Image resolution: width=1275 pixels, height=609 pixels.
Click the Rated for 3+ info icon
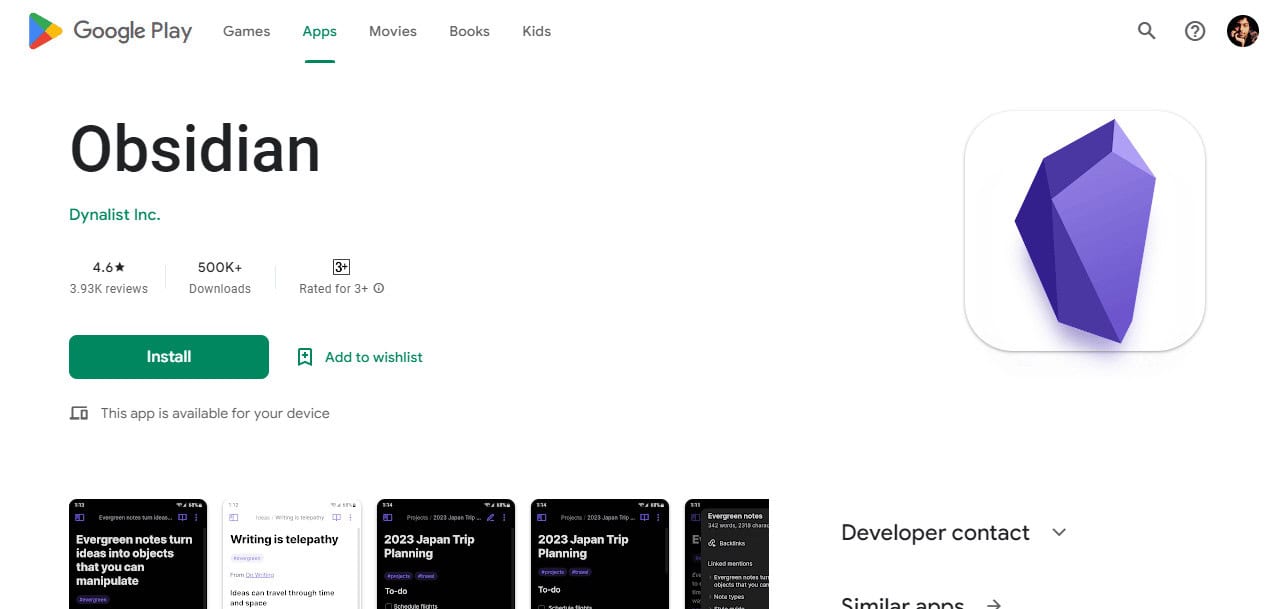[x=379, y=288]
